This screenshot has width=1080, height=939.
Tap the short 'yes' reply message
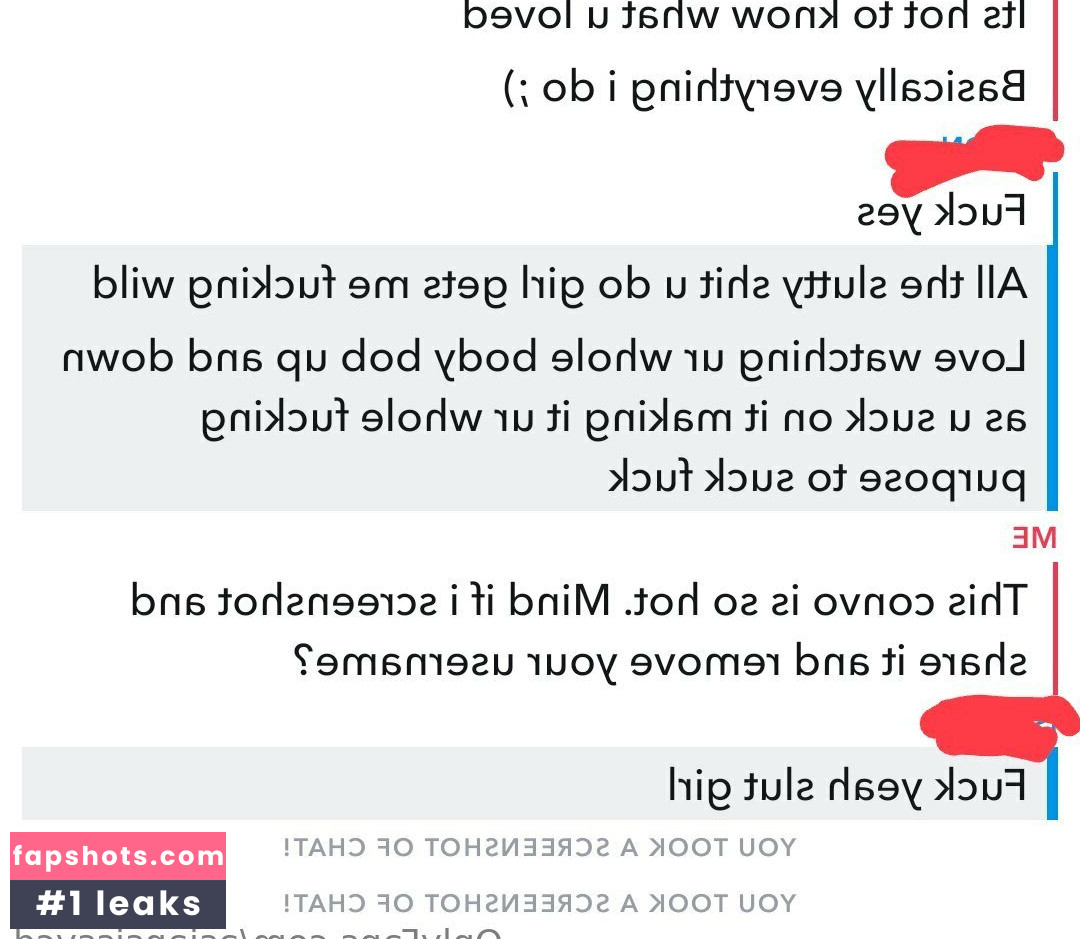pos(941,211)
